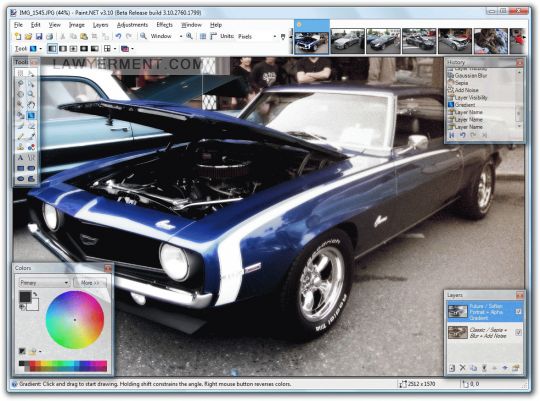Choose the Radial gradient type
540x401 pixels.
(x=84, y=49)
